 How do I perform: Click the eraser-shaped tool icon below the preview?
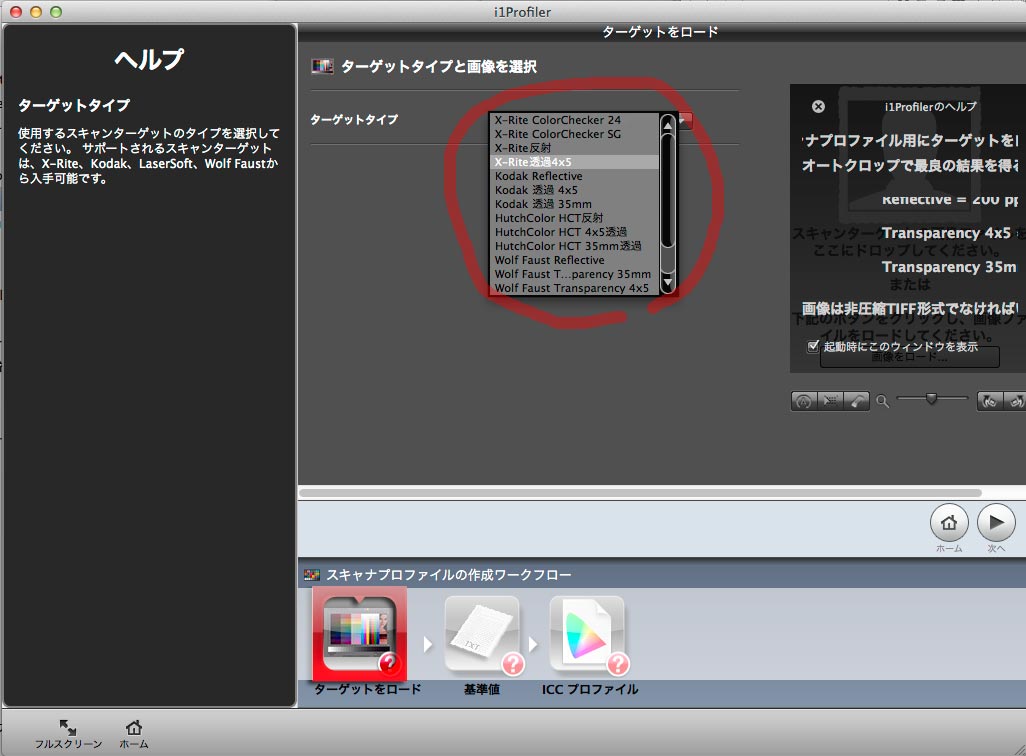coord(857,401)
